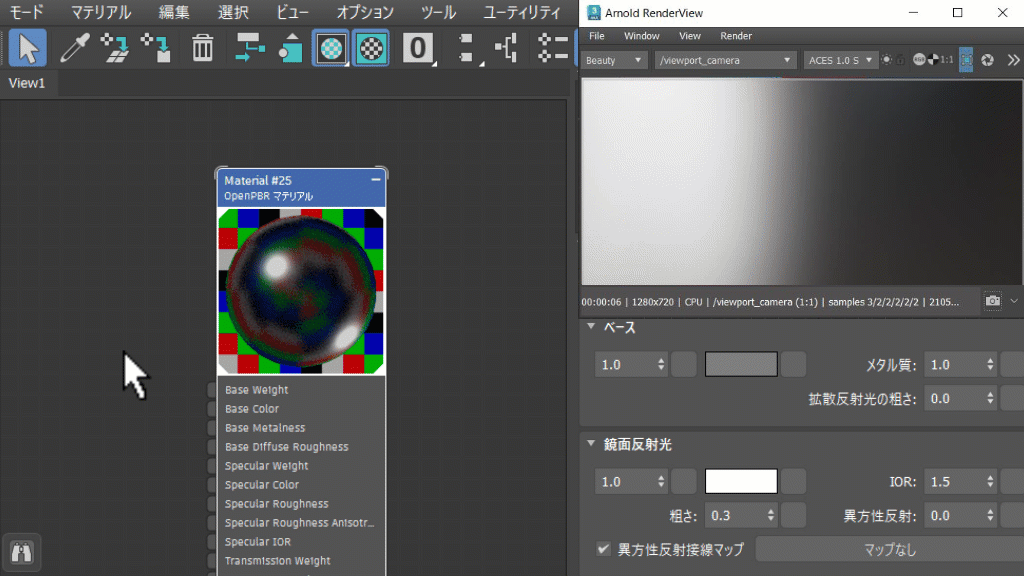This screenshot has width=1024, height=576.
Task: Open RenderView Render menu
Action: [x=736, y=36]
